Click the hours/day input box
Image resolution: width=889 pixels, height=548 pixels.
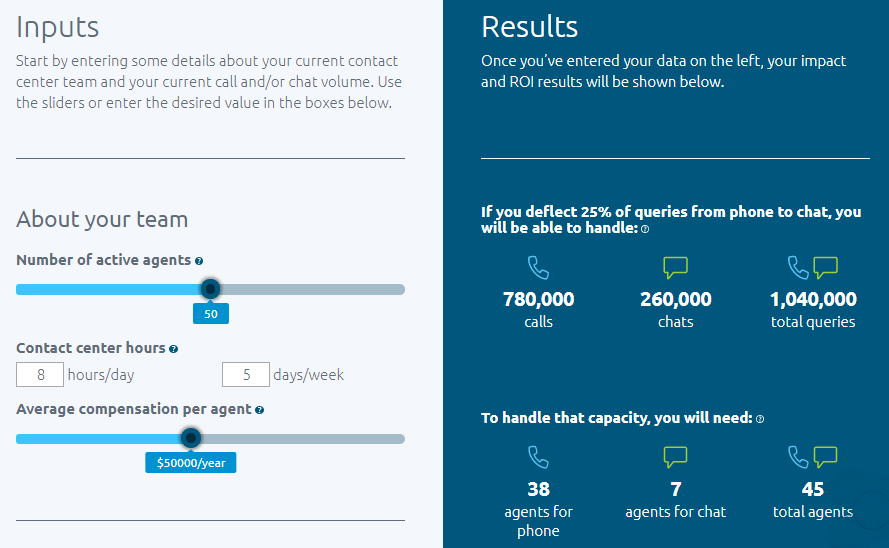pyautogui.click(x=40, y=375)
